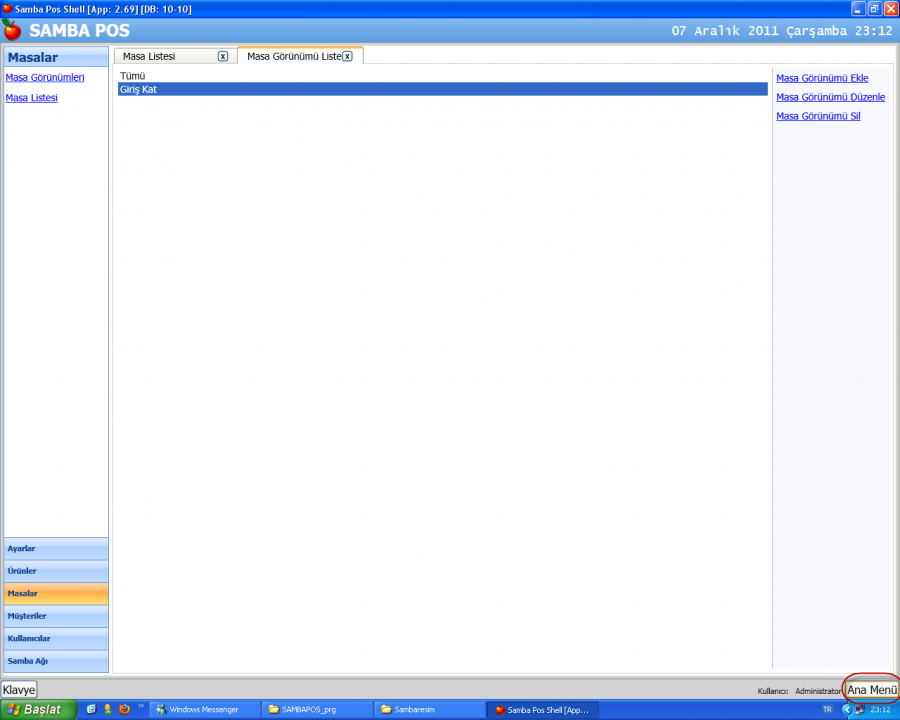Expand the quick launch chevron

pos(141,706)
